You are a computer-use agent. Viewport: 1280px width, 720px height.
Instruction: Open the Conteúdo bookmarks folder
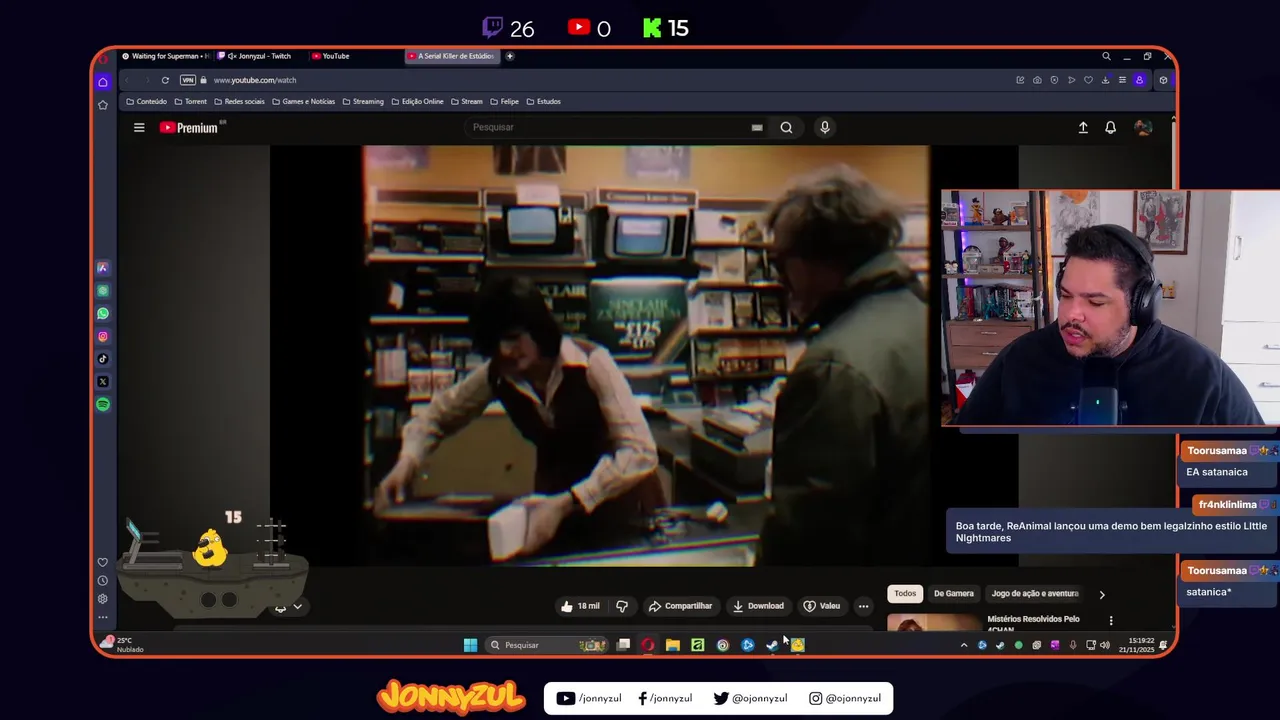point(146,101)
